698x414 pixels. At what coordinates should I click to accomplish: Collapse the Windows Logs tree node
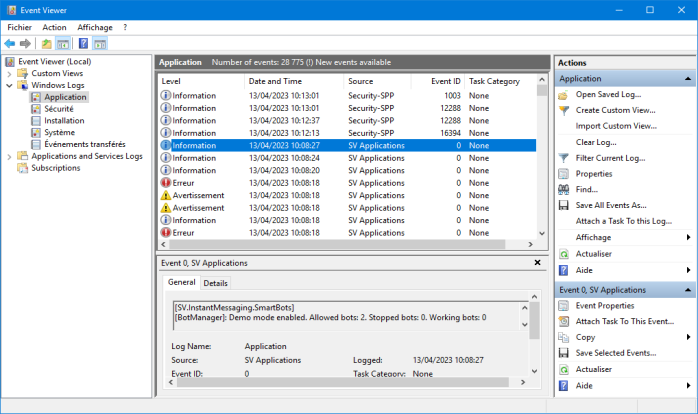pyautogui.click(x=9, y=85)
